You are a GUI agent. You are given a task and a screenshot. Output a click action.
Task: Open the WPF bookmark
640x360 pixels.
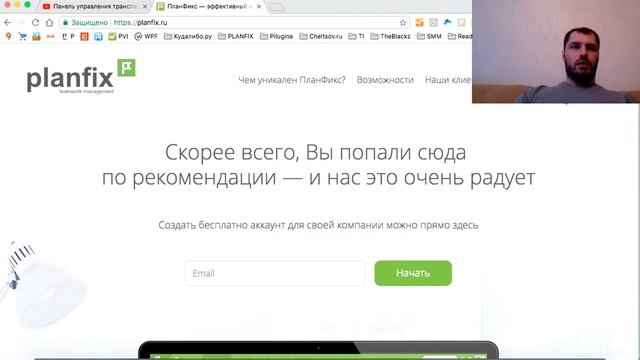pyautogui.click(x=146, y=36)
